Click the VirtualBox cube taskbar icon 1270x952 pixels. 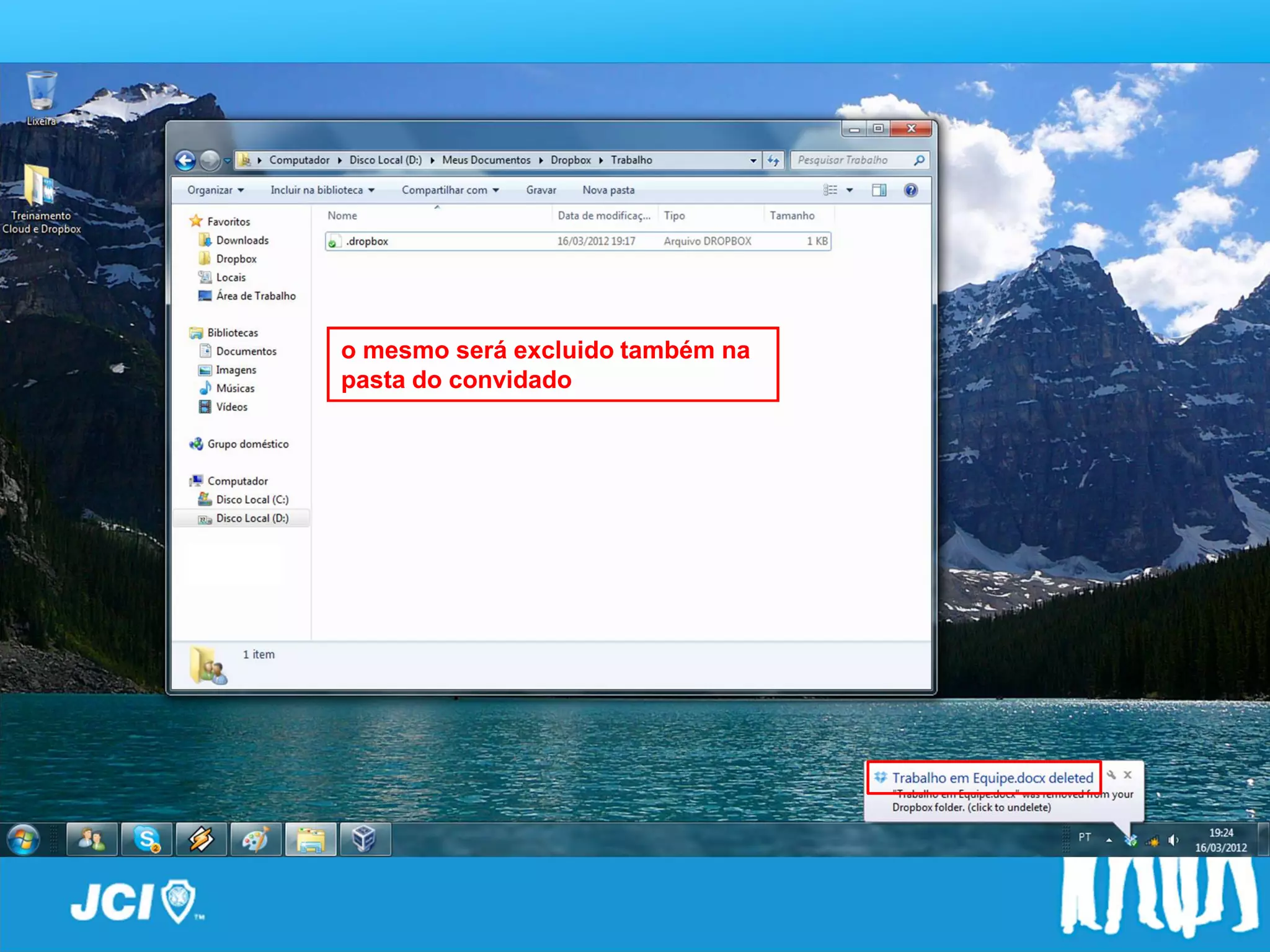(x=364, y=840)
